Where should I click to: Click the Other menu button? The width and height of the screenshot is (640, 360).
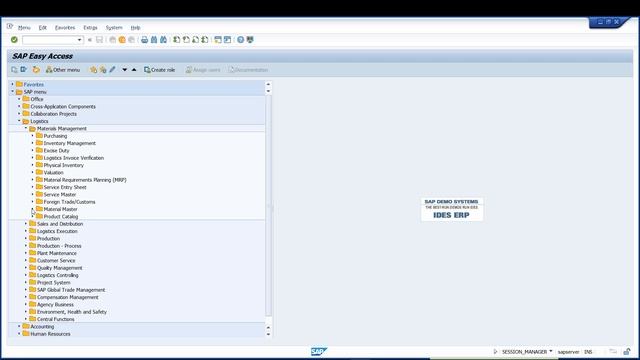pyautogui.click(x=63, y=70)
